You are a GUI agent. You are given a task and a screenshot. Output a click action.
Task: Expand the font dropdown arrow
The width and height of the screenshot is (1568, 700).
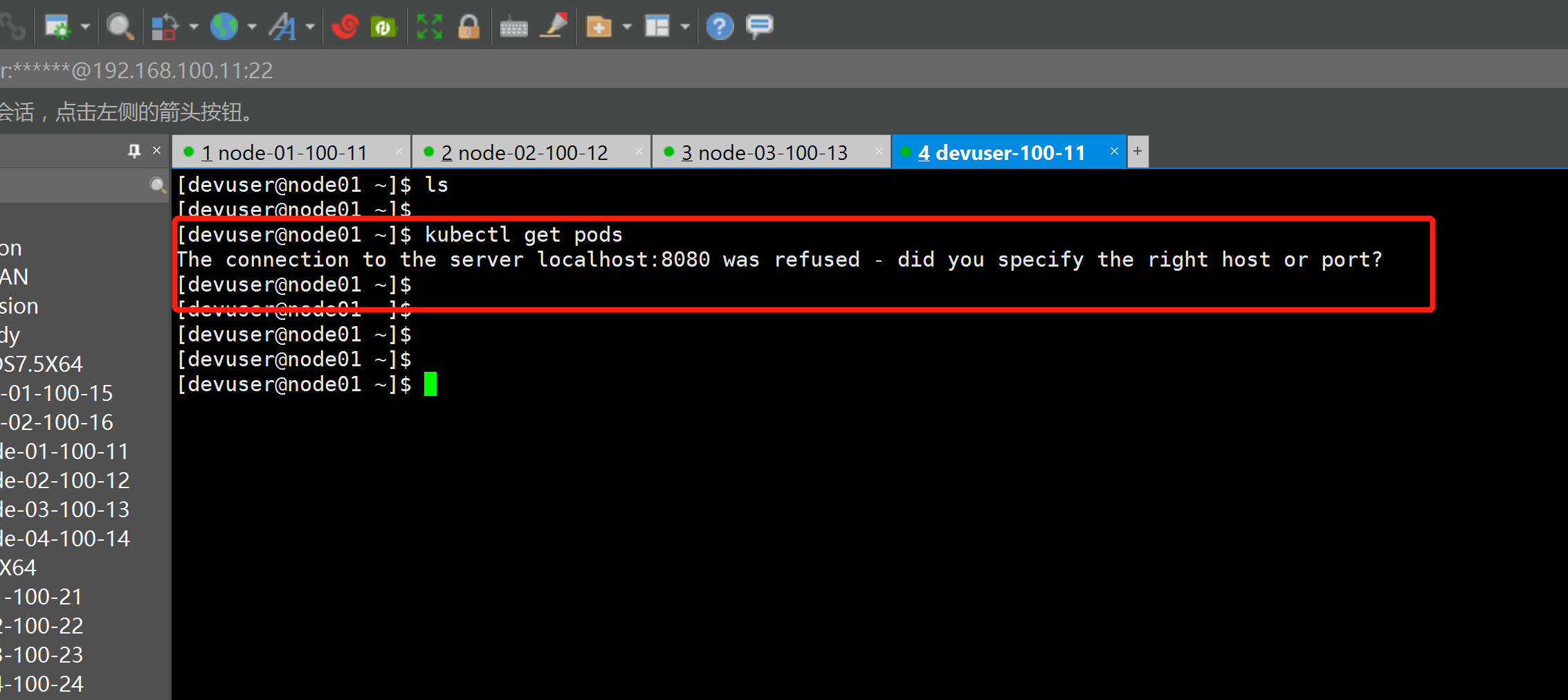310,27
